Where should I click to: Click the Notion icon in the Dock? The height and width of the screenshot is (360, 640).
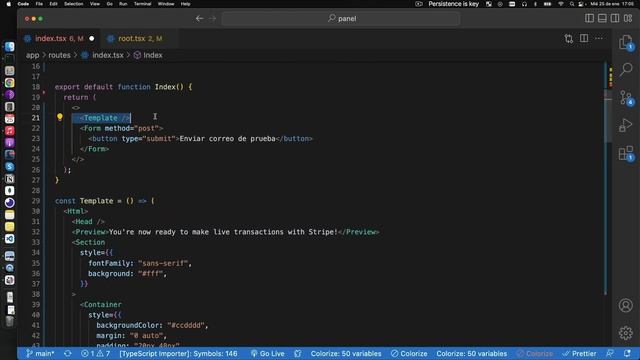(x=9, y=179)
